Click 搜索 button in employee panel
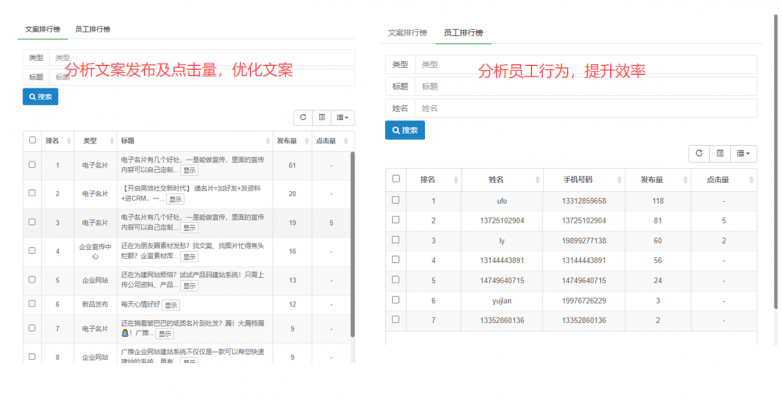The width and height of the screenshot is (782, 400). tap(405, 130)
